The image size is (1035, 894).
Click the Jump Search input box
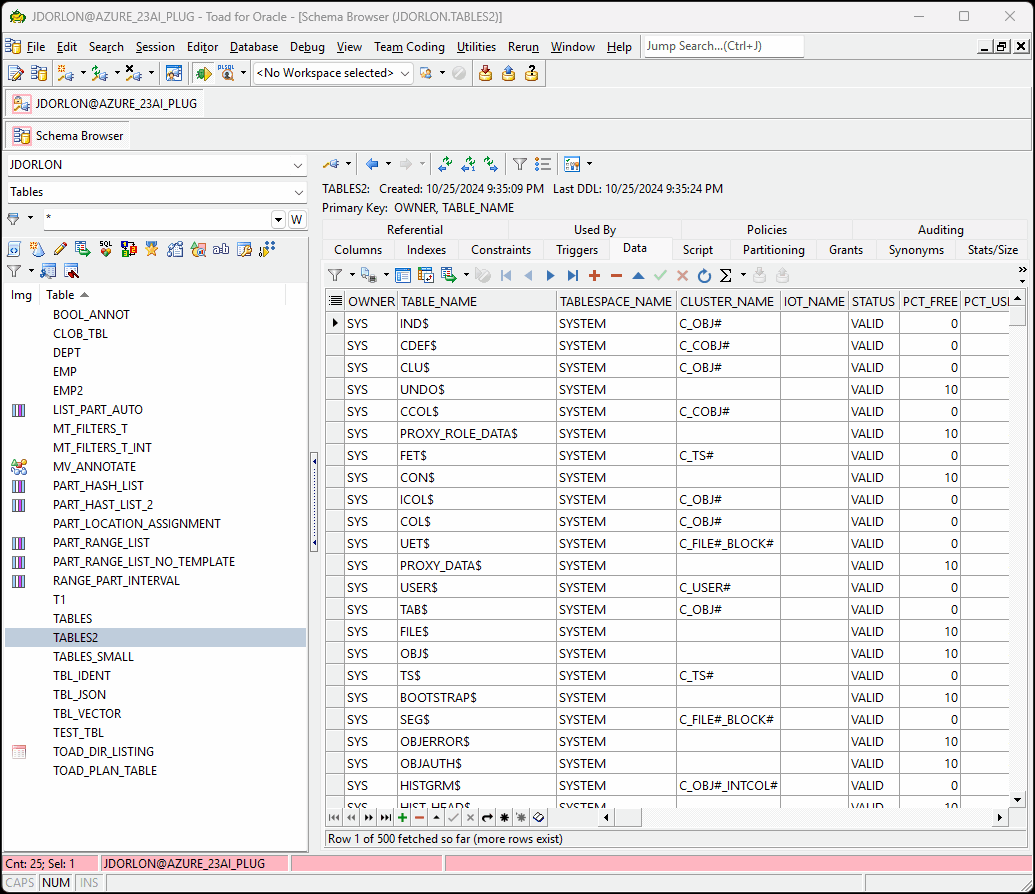click(723, 46)
